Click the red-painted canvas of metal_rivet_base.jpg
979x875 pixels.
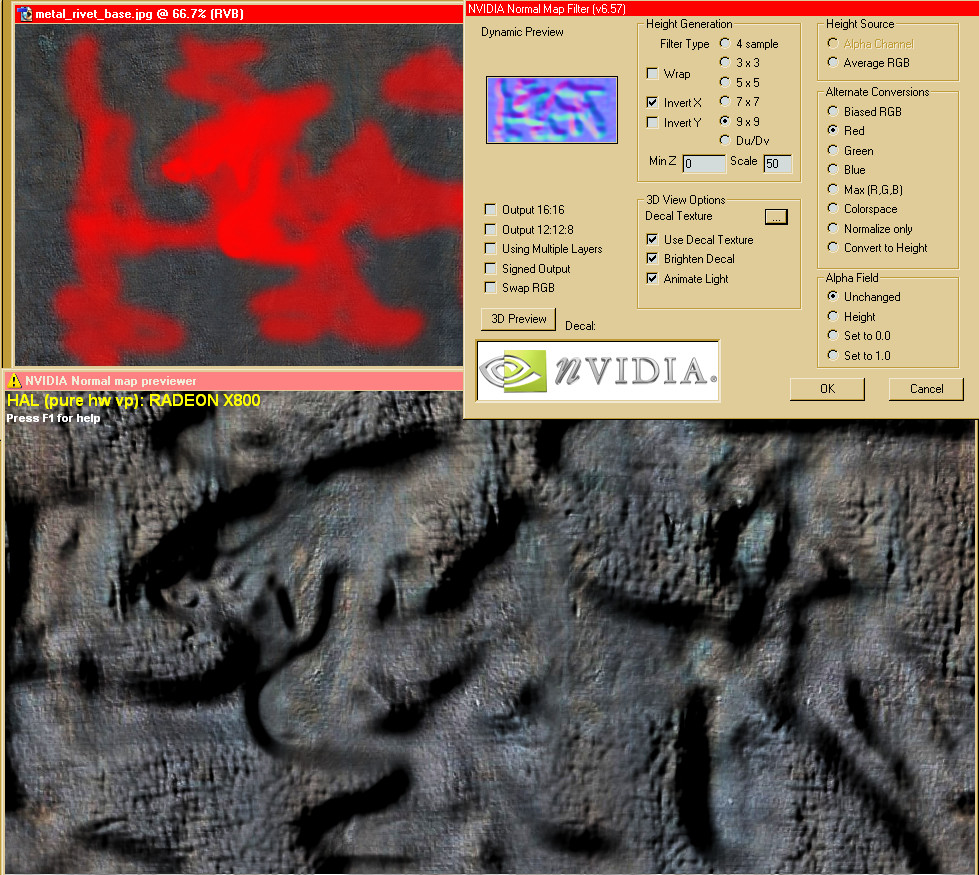click(x=239, y=195)
